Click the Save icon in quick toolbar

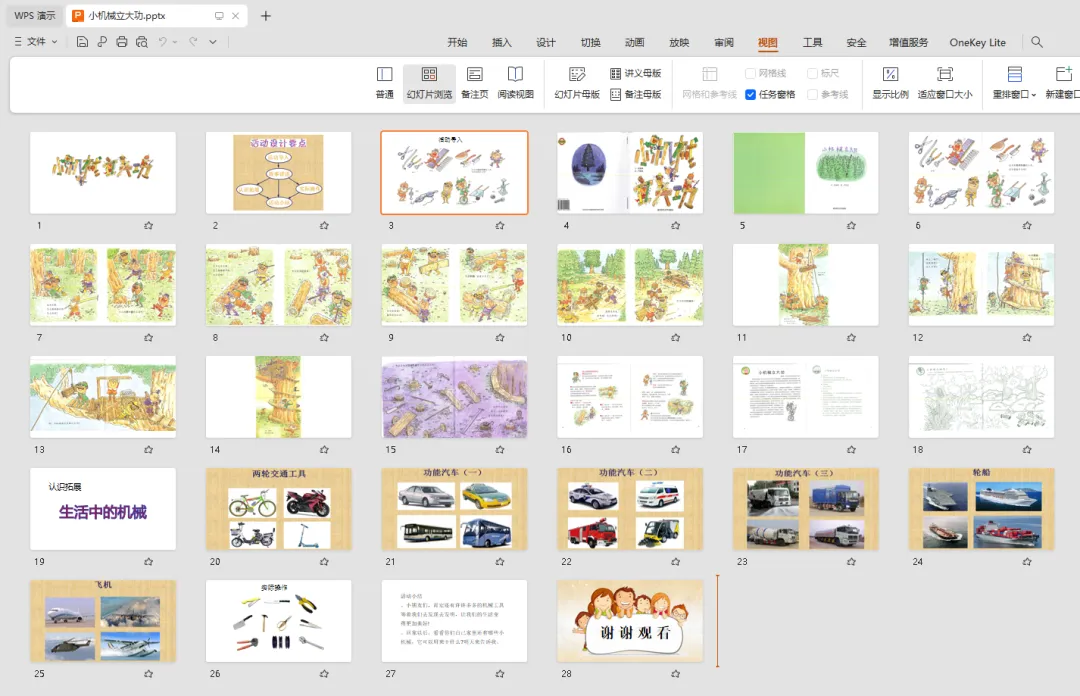[x=82, y=42]
